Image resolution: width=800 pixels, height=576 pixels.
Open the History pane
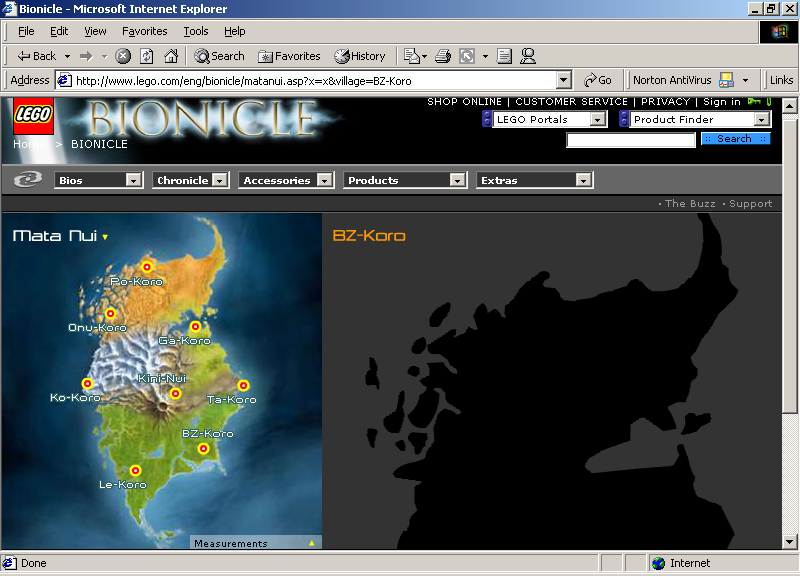[360, 56]
